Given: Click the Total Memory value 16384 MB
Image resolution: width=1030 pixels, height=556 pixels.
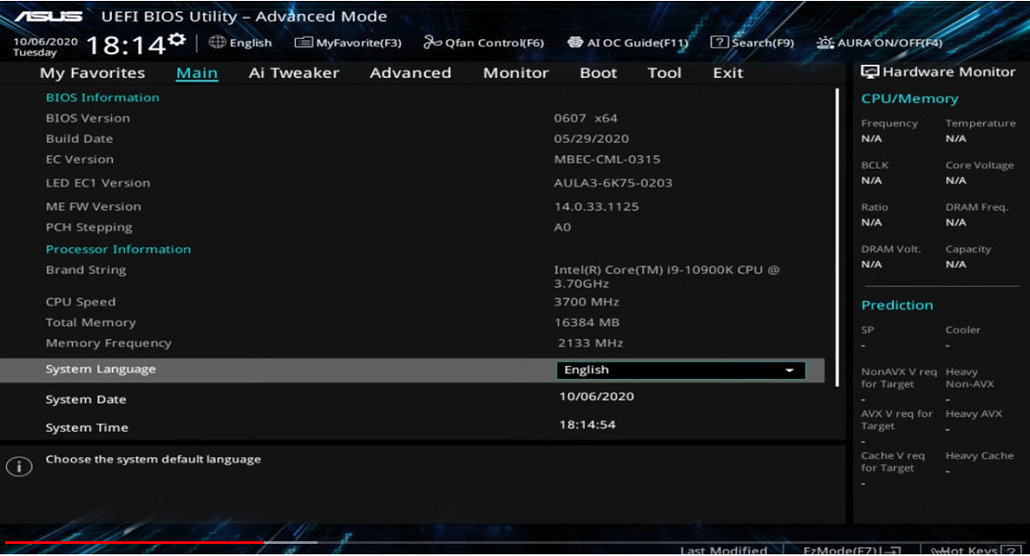Looking at the screenshot, I should click(x=587, y=323).
